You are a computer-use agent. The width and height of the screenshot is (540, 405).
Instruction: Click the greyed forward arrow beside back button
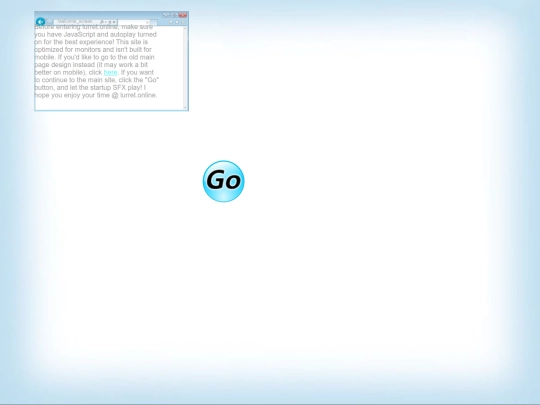click(50, 22)
